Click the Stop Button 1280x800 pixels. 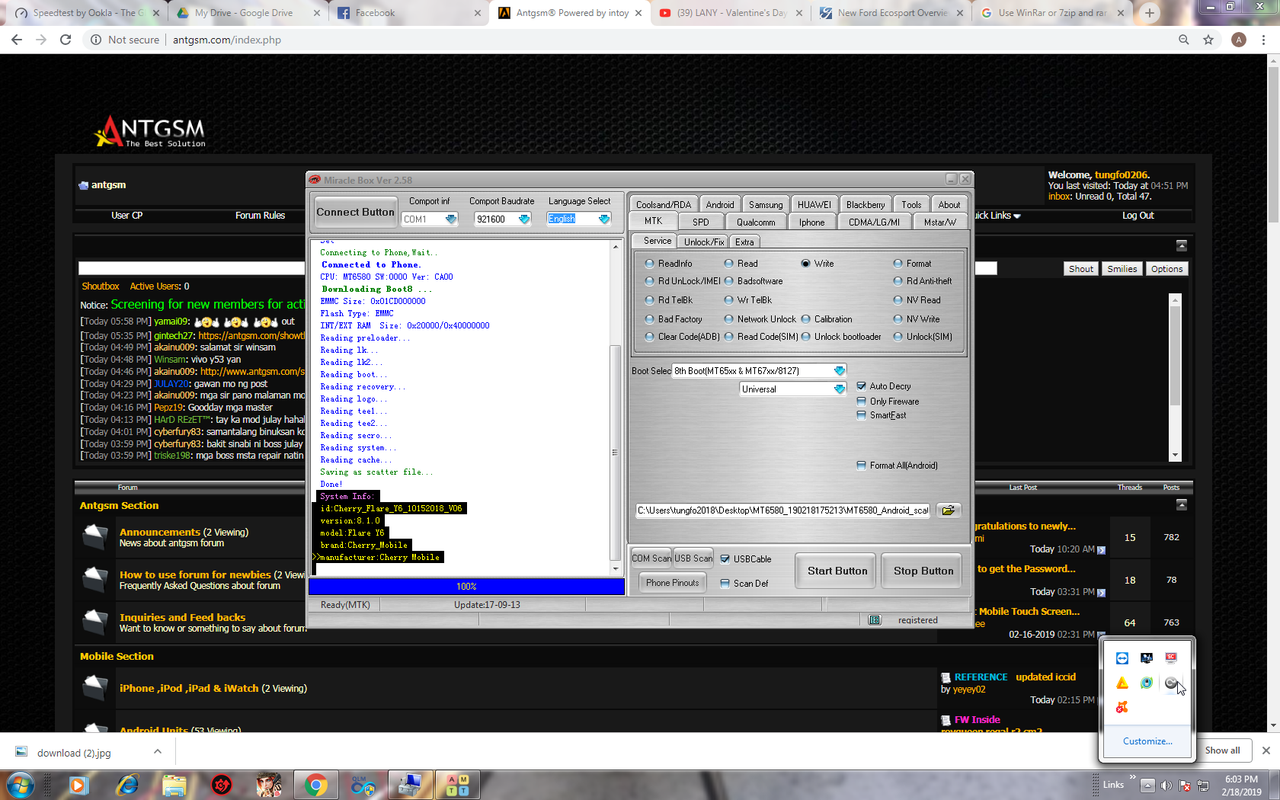click(923, 571)
